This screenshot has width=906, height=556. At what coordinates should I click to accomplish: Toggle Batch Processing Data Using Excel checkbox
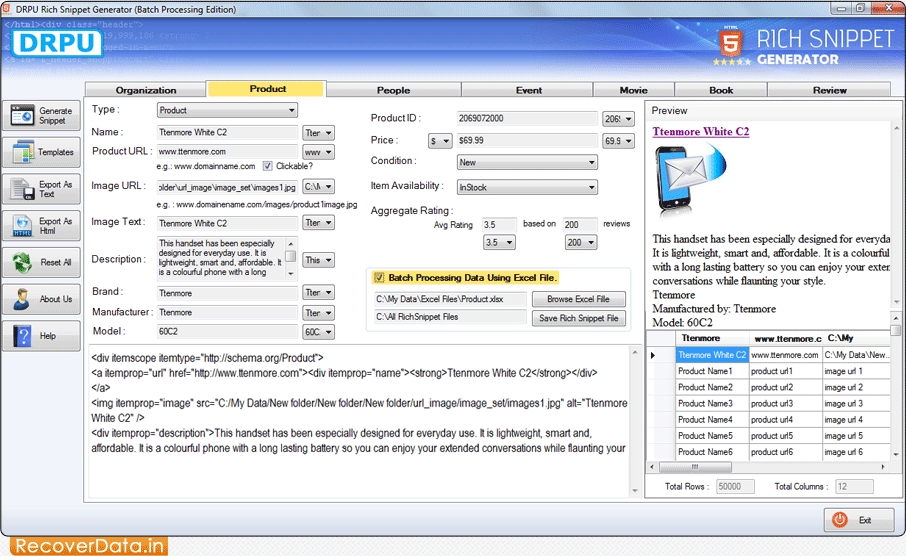tap(379, 277)
